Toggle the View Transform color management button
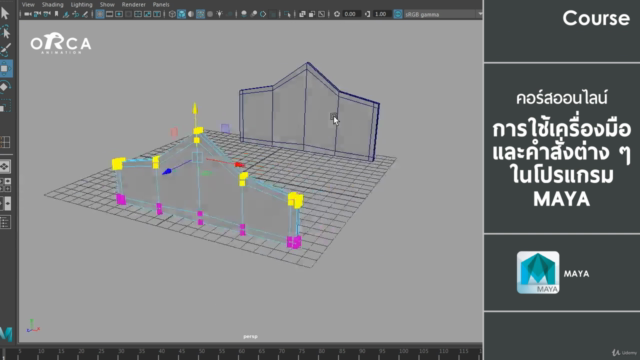Screen dimensions: 640x360 tap(398, 14)
